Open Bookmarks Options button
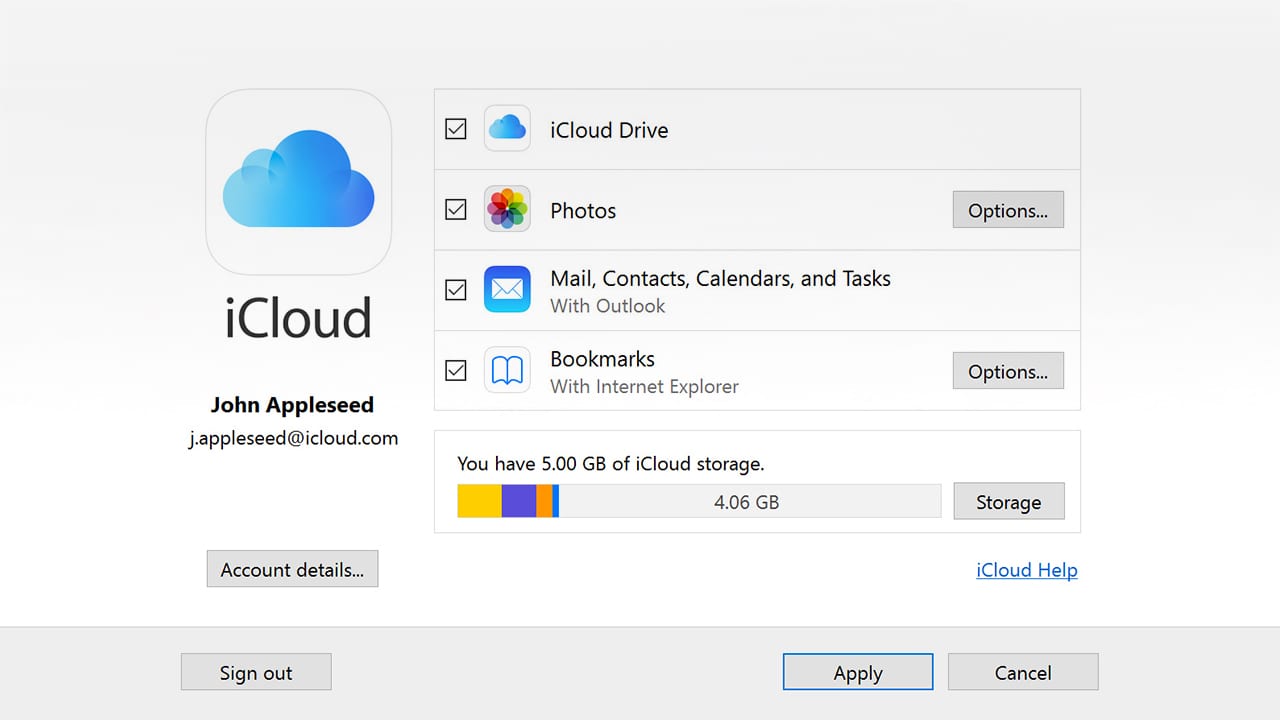The image size is (1280, 720). (x=1008, y=371)
